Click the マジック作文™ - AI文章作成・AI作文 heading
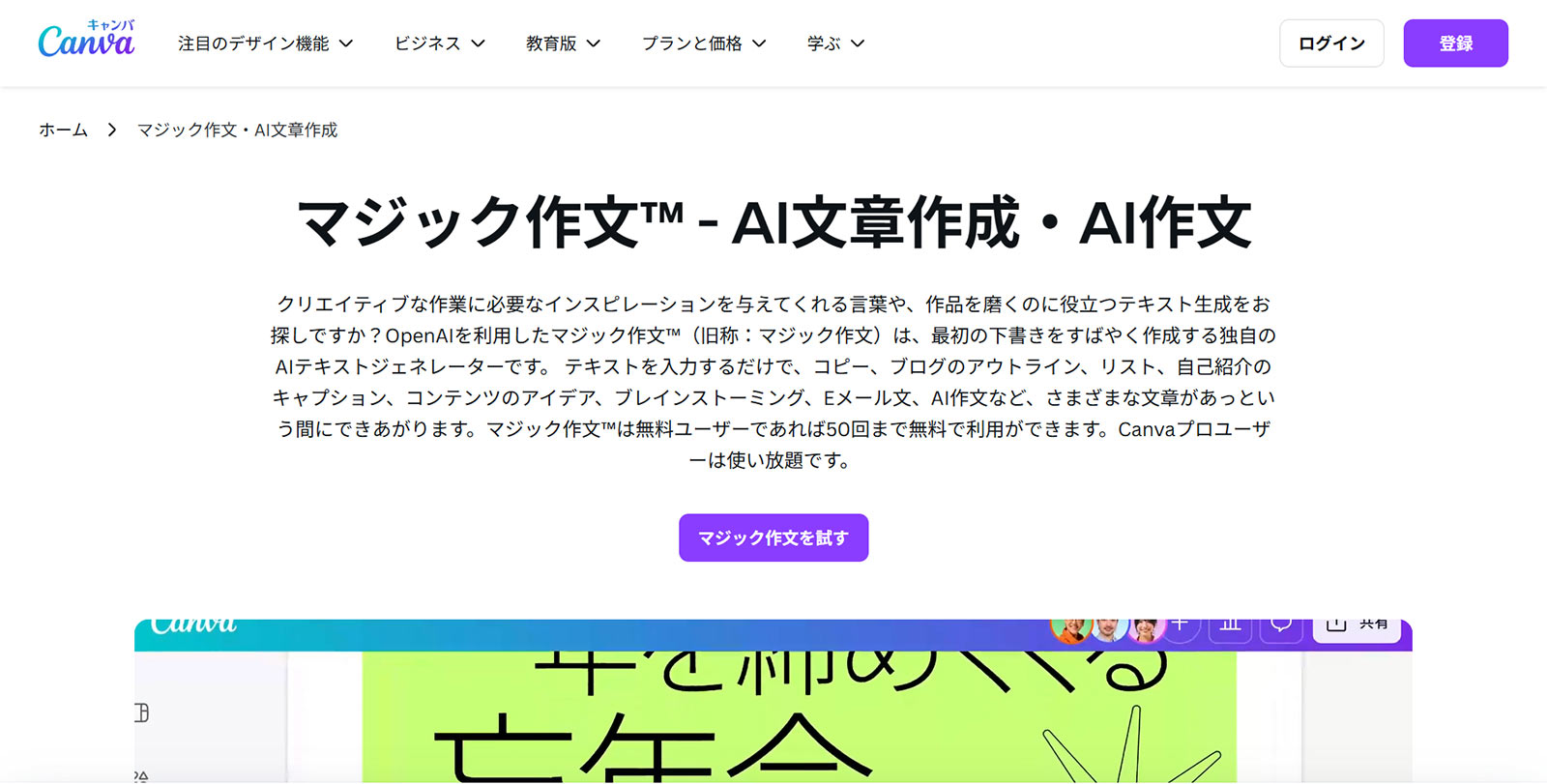 (773, 222)
